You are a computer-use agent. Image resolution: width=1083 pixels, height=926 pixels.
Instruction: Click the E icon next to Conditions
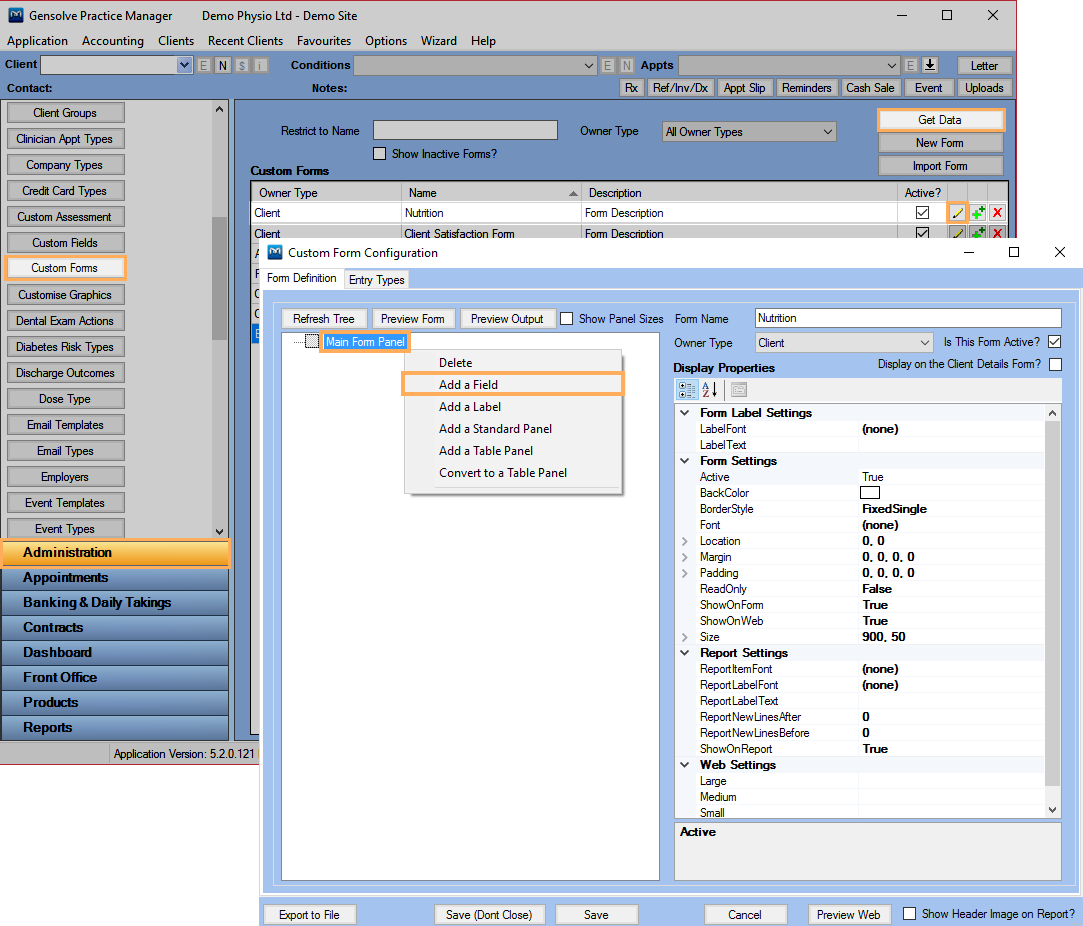pyautogui.click(x=608, y=64)
